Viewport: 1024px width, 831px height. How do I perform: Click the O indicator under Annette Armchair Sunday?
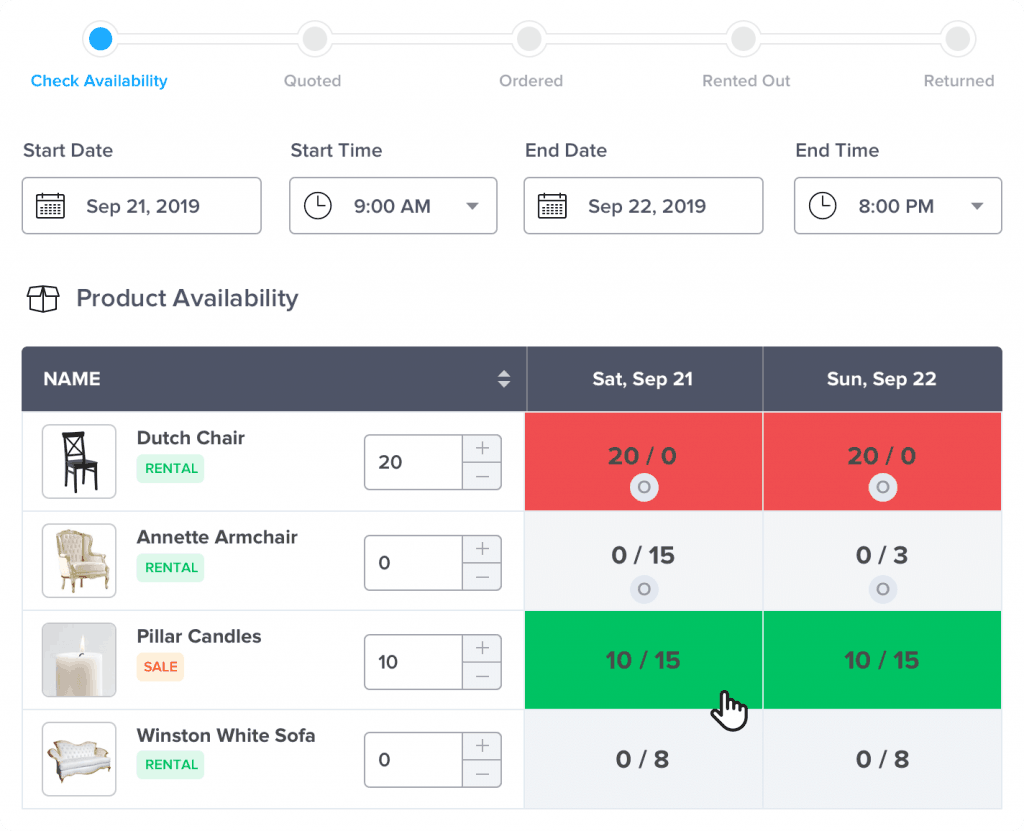(882, 590)
